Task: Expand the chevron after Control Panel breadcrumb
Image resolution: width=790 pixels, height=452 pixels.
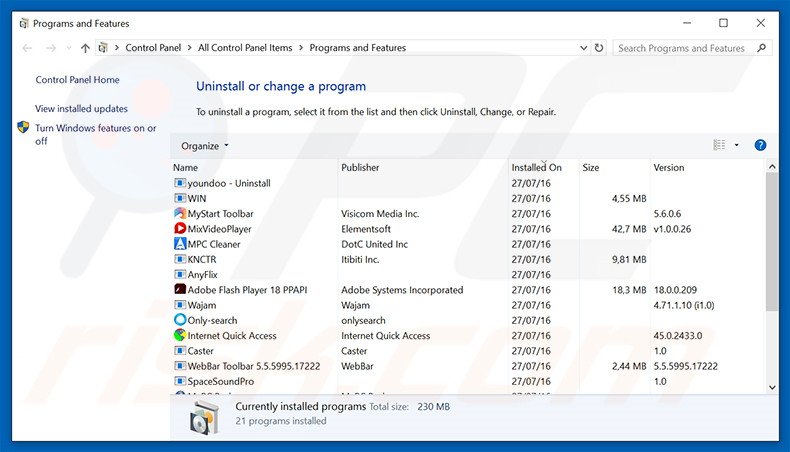Action: pos(189,48)
